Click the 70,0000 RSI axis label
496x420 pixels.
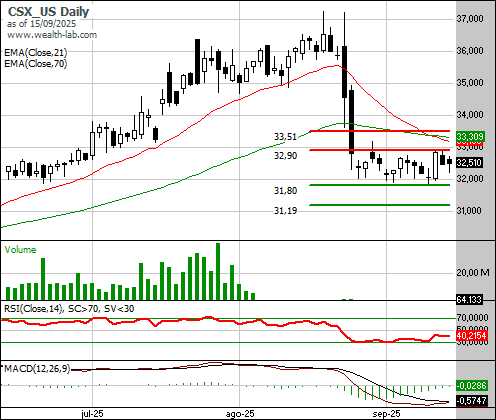[x=472, y=318]
